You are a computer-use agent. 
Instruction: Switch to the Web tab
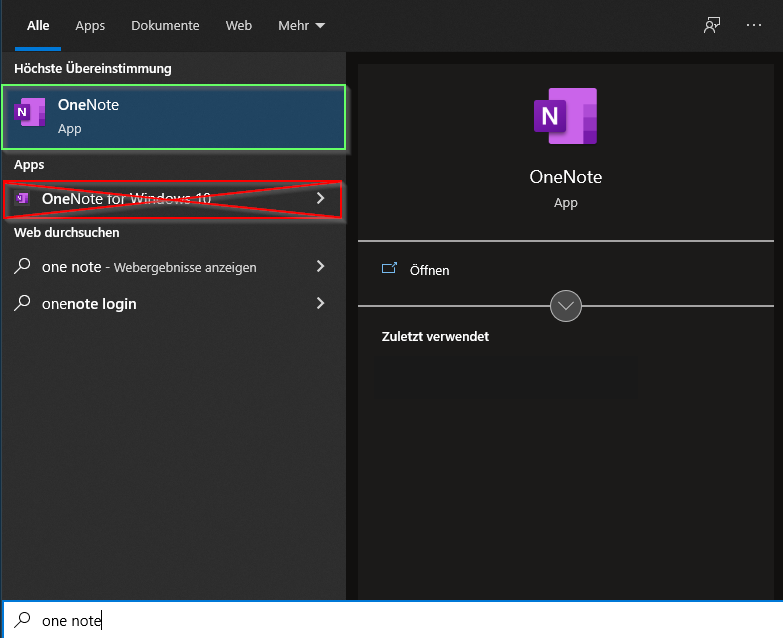coord(239,25)
